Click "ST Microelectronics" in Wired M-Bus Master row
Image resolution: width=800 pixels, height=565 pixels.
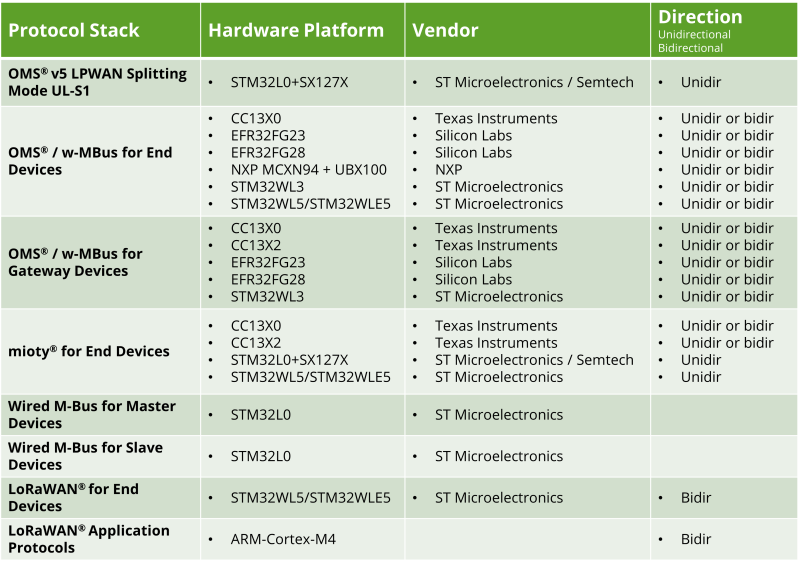[x=499, y=414]
